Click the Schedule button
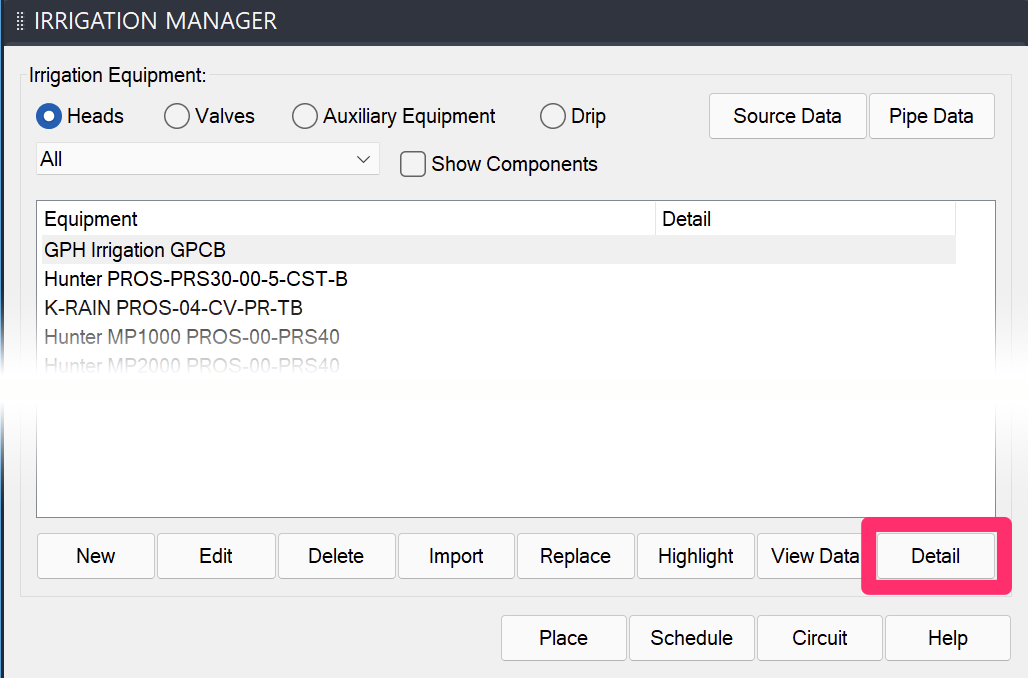1028x678 pixels. click(692, 638)
